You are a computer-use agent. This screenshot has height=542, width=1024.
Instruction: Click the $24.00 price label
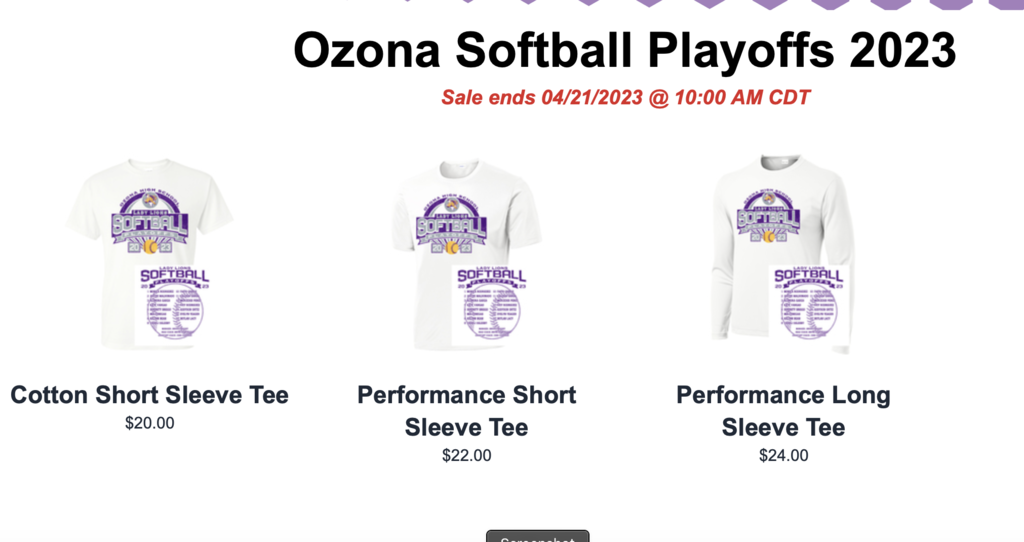pyautogui.click(x=783, y=456)
